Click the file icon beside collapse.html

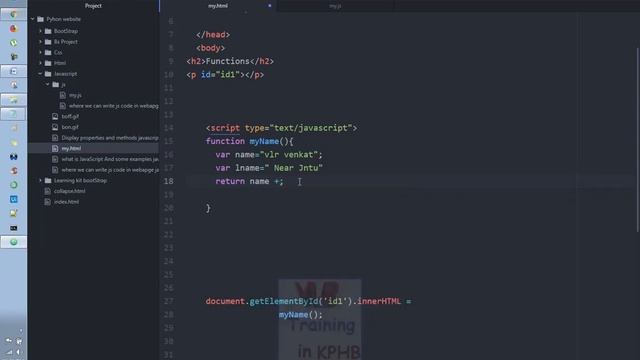tap(48, 191)
